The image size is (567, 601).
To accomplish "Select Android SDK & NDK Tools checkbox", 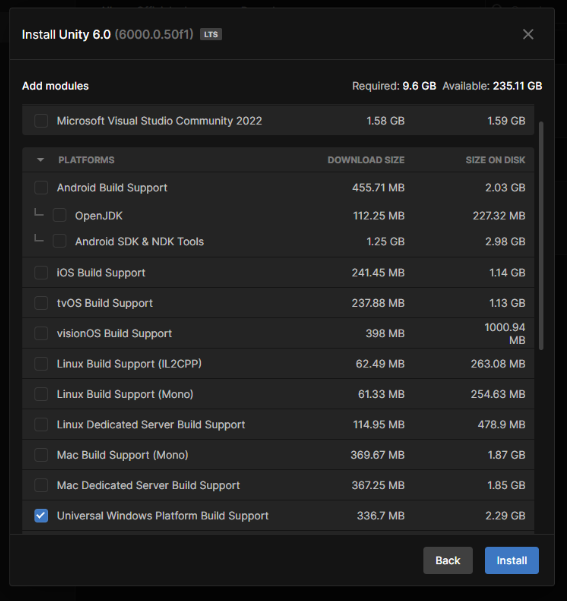I will (59, 241).
